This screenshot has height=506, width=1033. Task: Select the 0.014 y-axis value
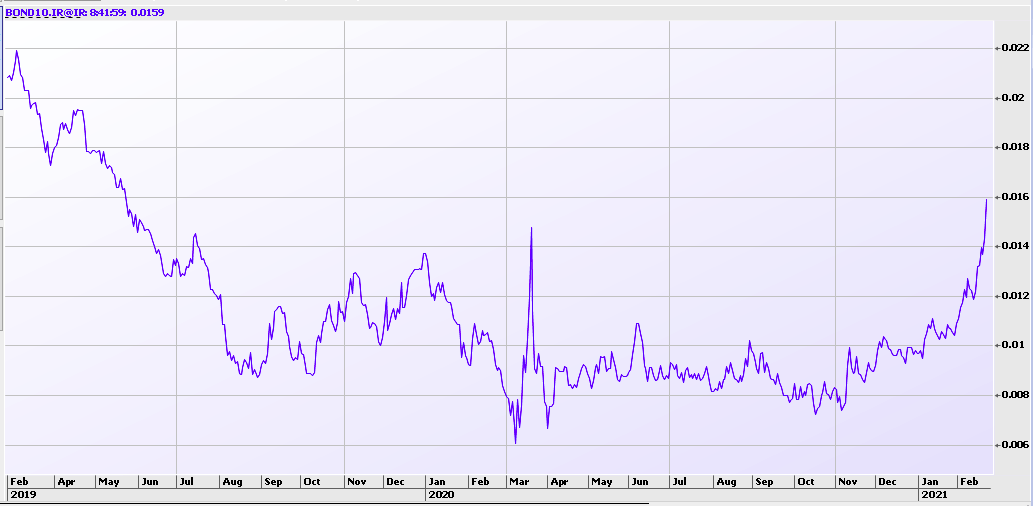coord(1015,246)
